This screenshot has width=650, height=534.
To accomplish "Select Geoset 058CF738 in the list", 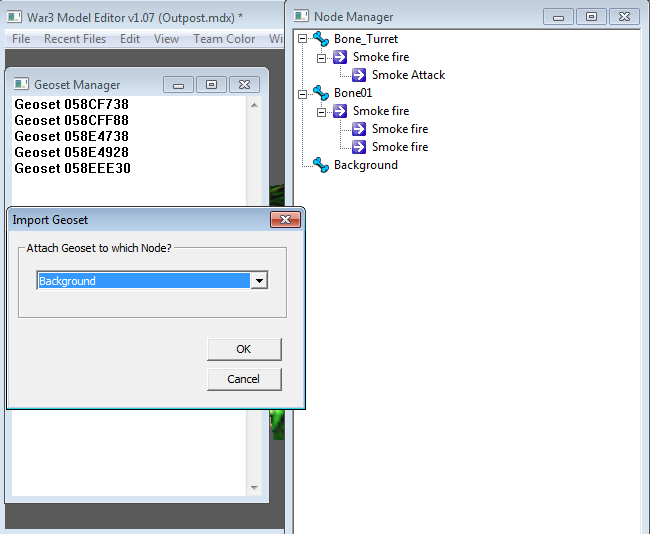I will pyautogui.click(x=72, y=104).
